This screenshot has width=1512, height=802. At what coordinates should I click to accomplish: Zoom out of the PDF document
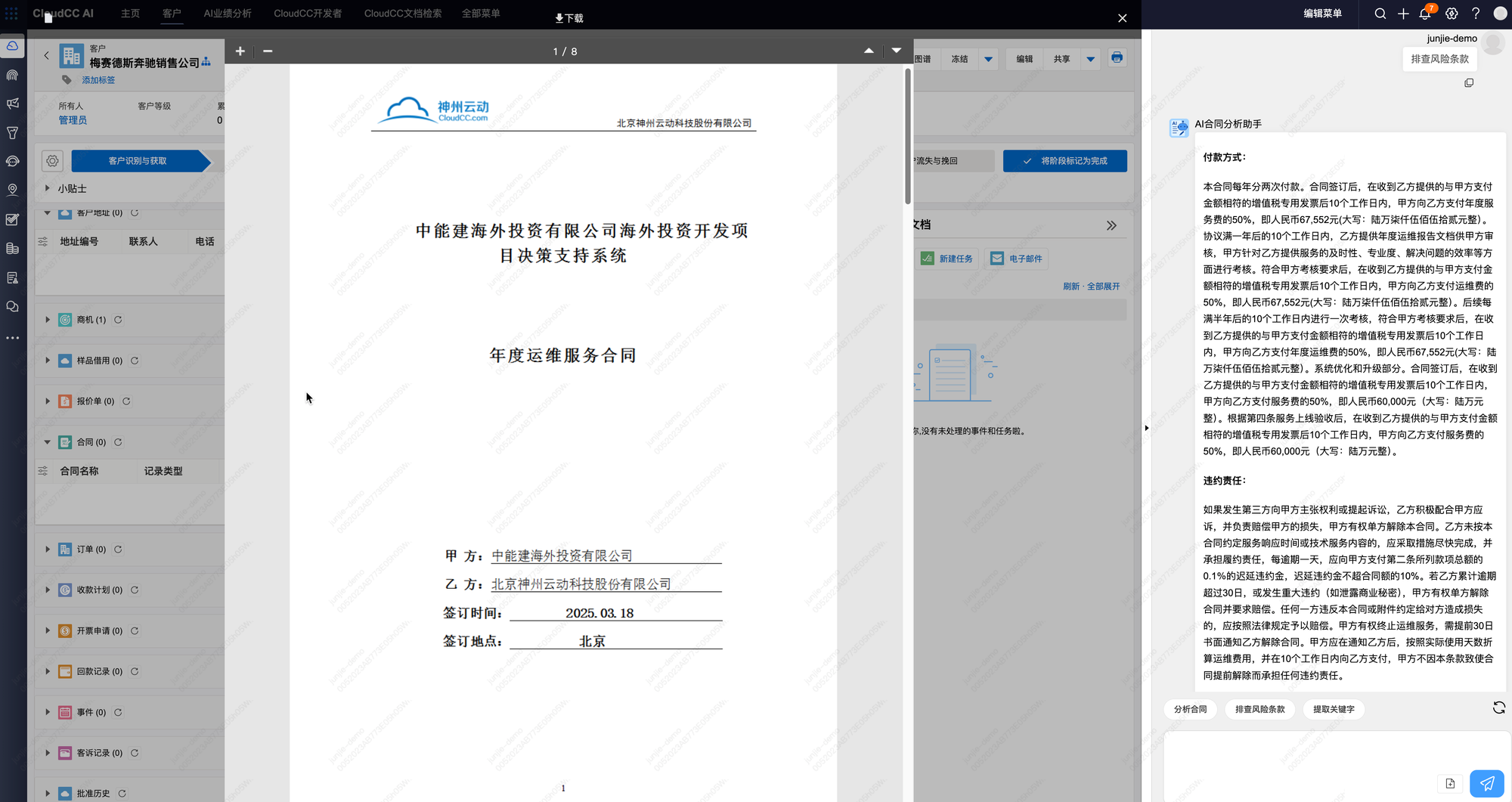(x=268, y=51)
